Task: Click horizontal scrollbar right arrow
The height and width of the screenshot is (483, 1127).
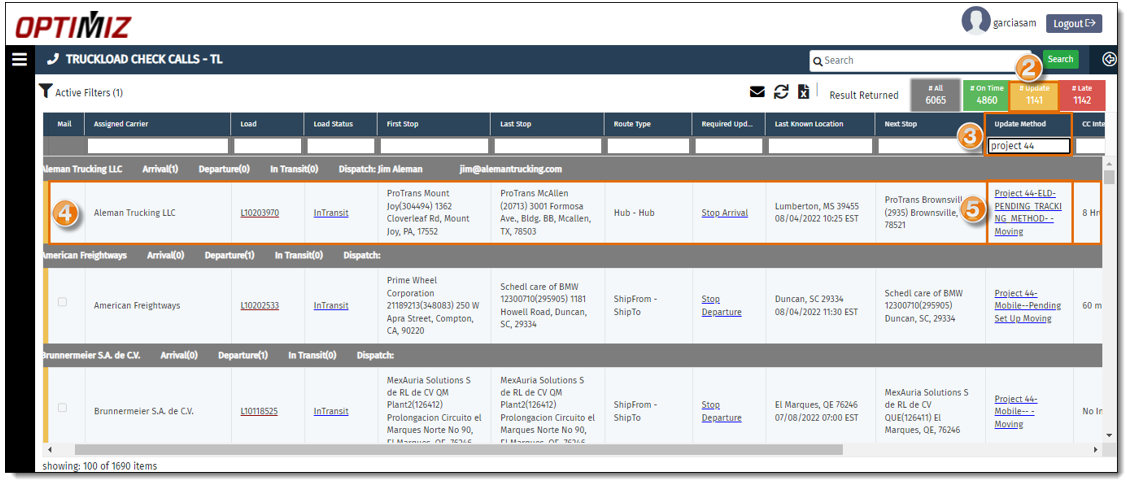Action: [1096, 449]
